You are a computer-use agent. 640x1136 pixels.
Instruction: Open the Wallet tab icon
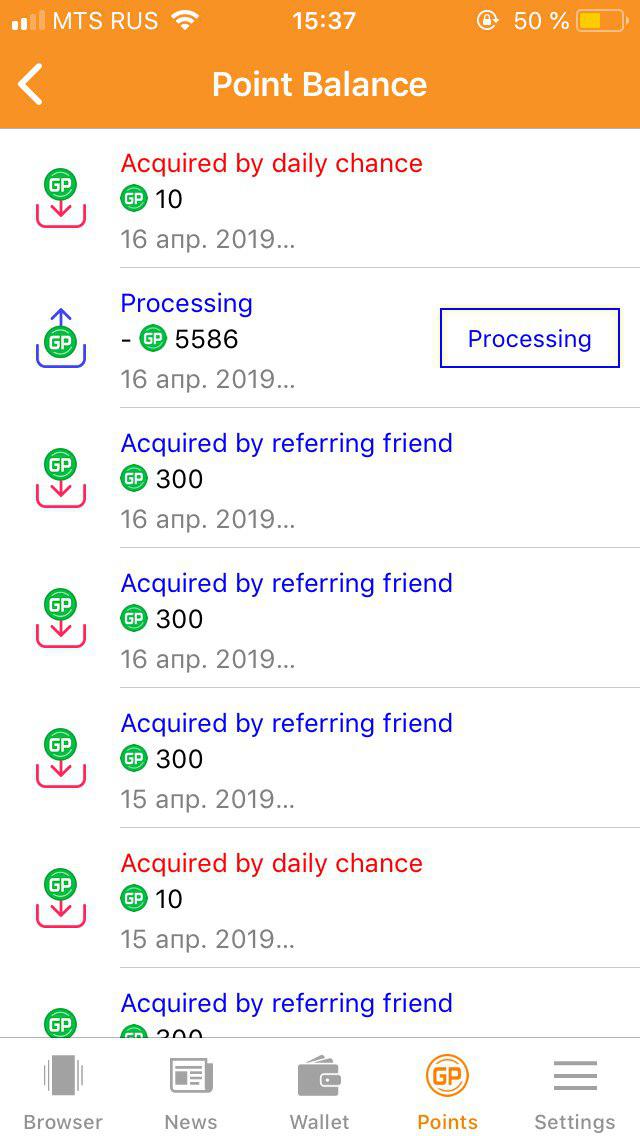(x=319, y=1076)
